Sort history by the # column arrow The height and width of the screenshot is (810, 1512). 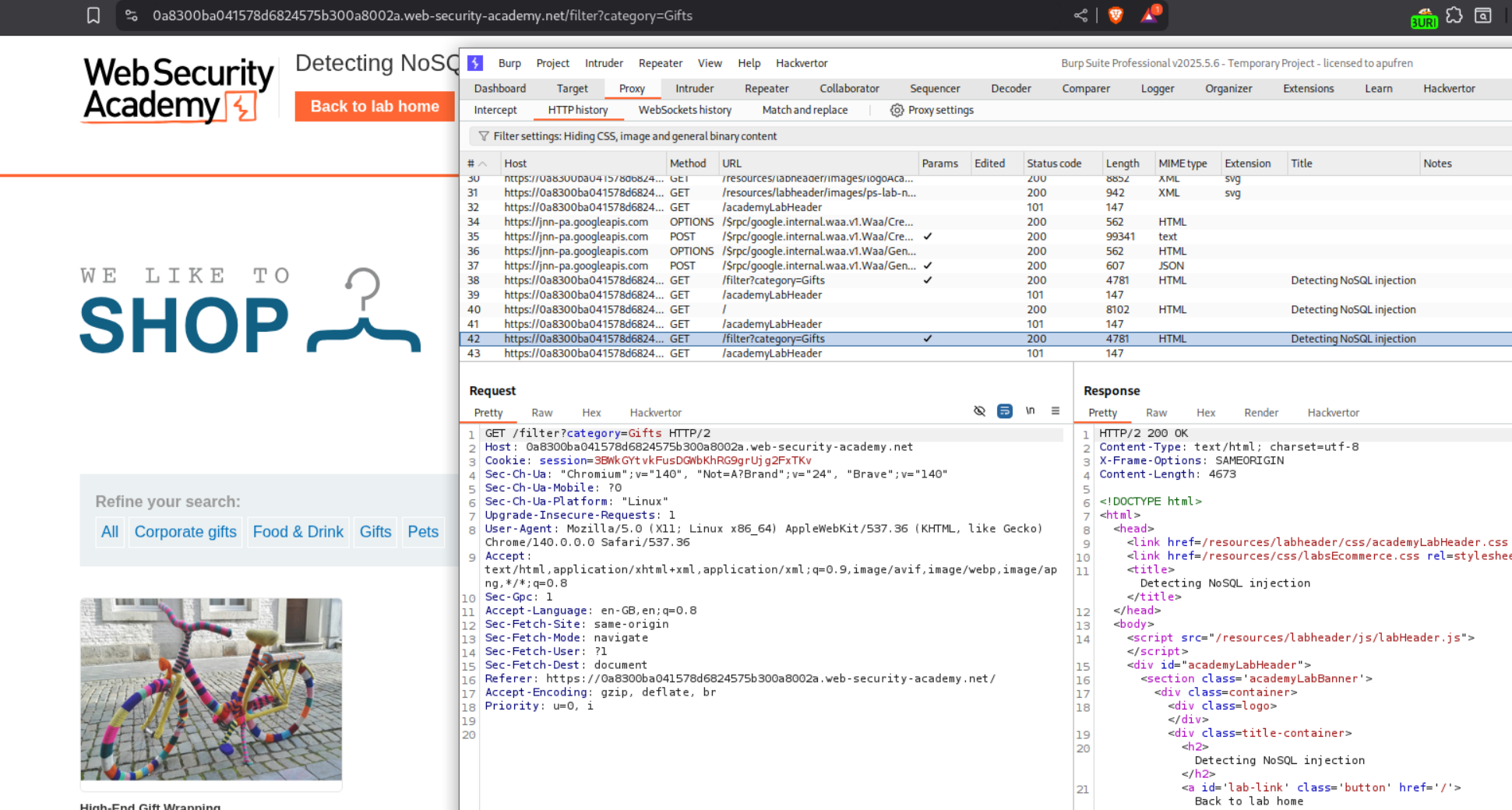click(x=483, y=164)
